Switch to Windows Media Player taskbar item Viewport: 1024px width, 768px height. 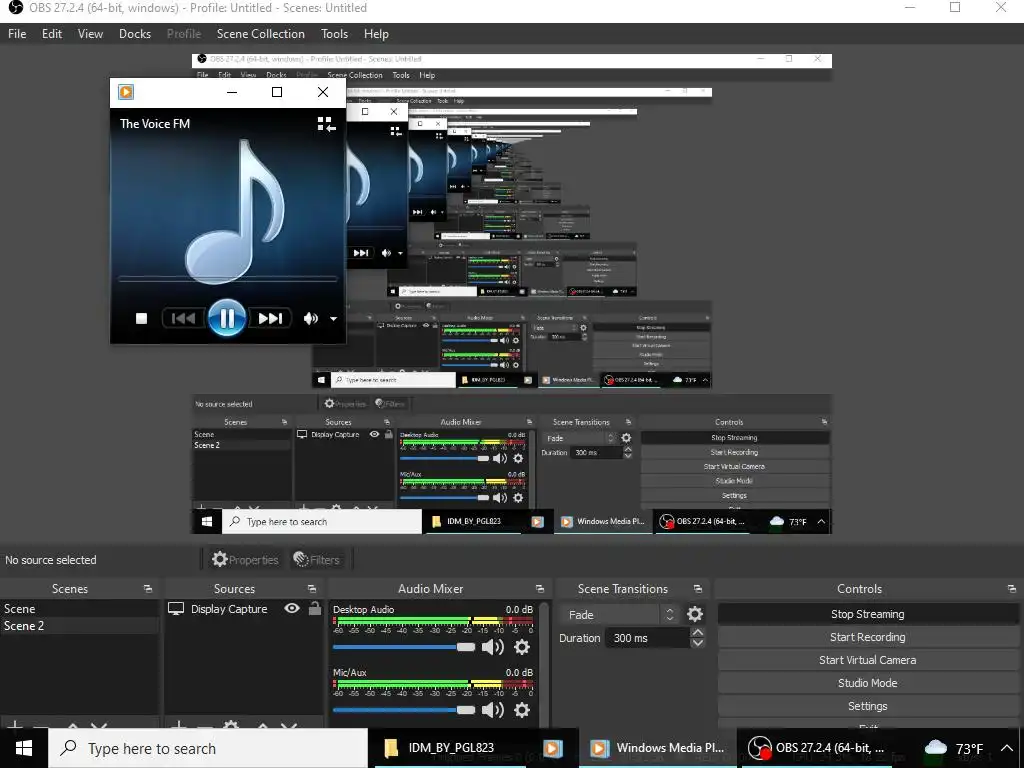point(656,748)
